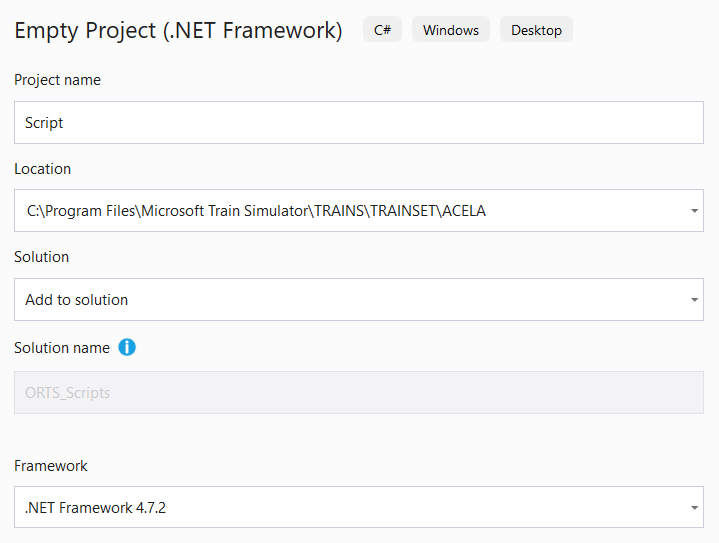This screenshot has height=543, width=719.
Task: Click the 'Framework' label
Action: pyautogui.click(x=51, y=466)
